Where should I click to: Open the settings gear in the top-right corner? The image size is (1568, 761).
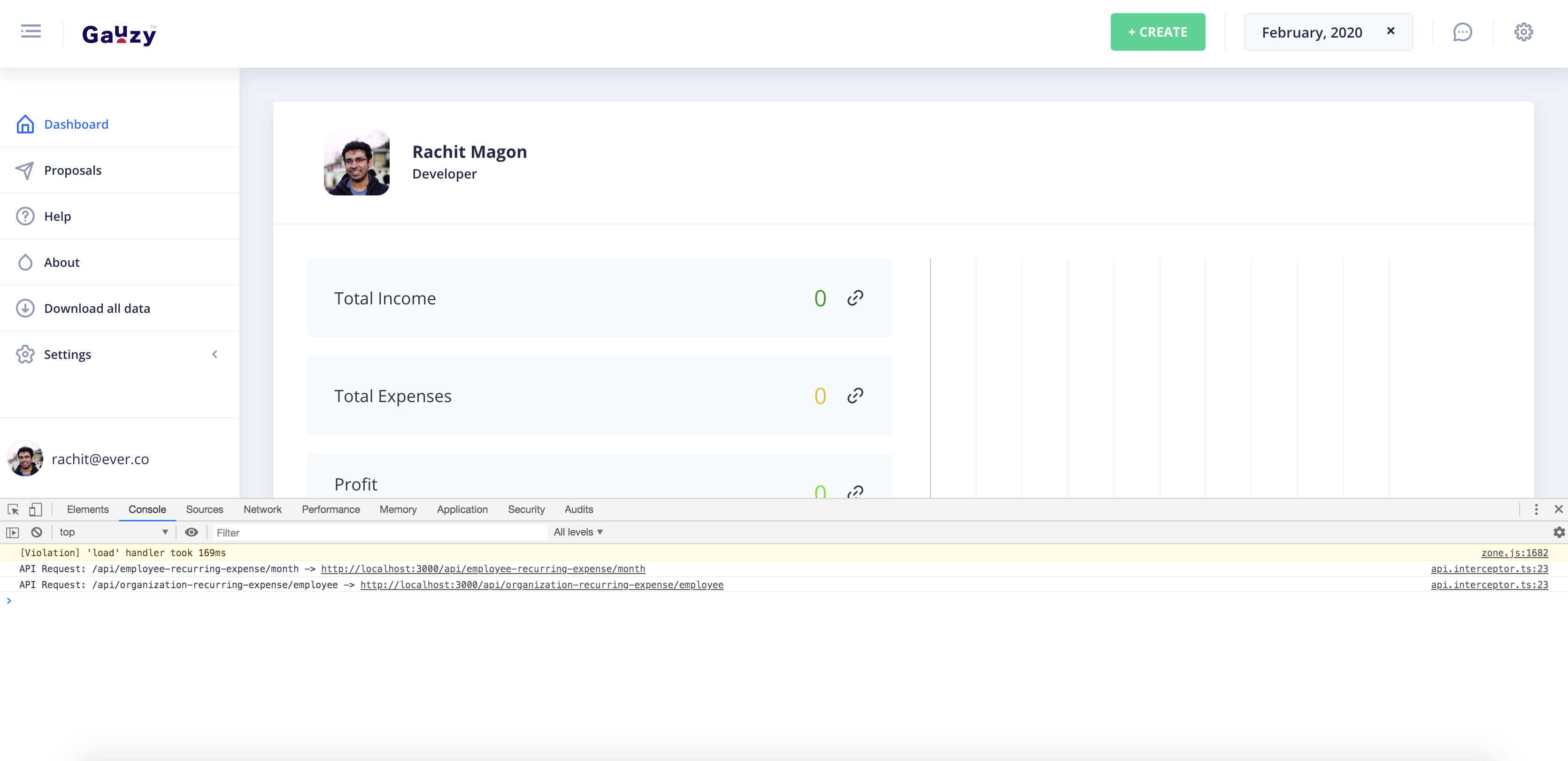(1524, 31)
